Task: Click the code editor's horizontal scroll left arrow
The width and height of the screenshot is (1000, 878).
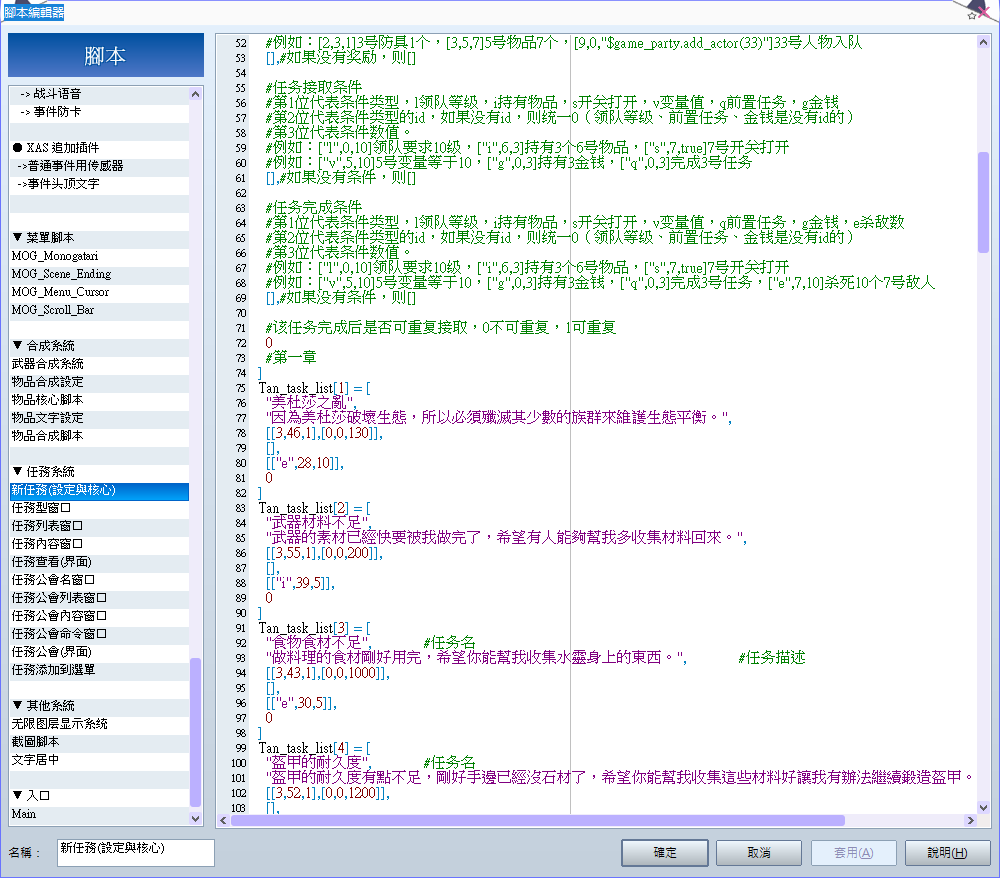Action: click(223, 821)
